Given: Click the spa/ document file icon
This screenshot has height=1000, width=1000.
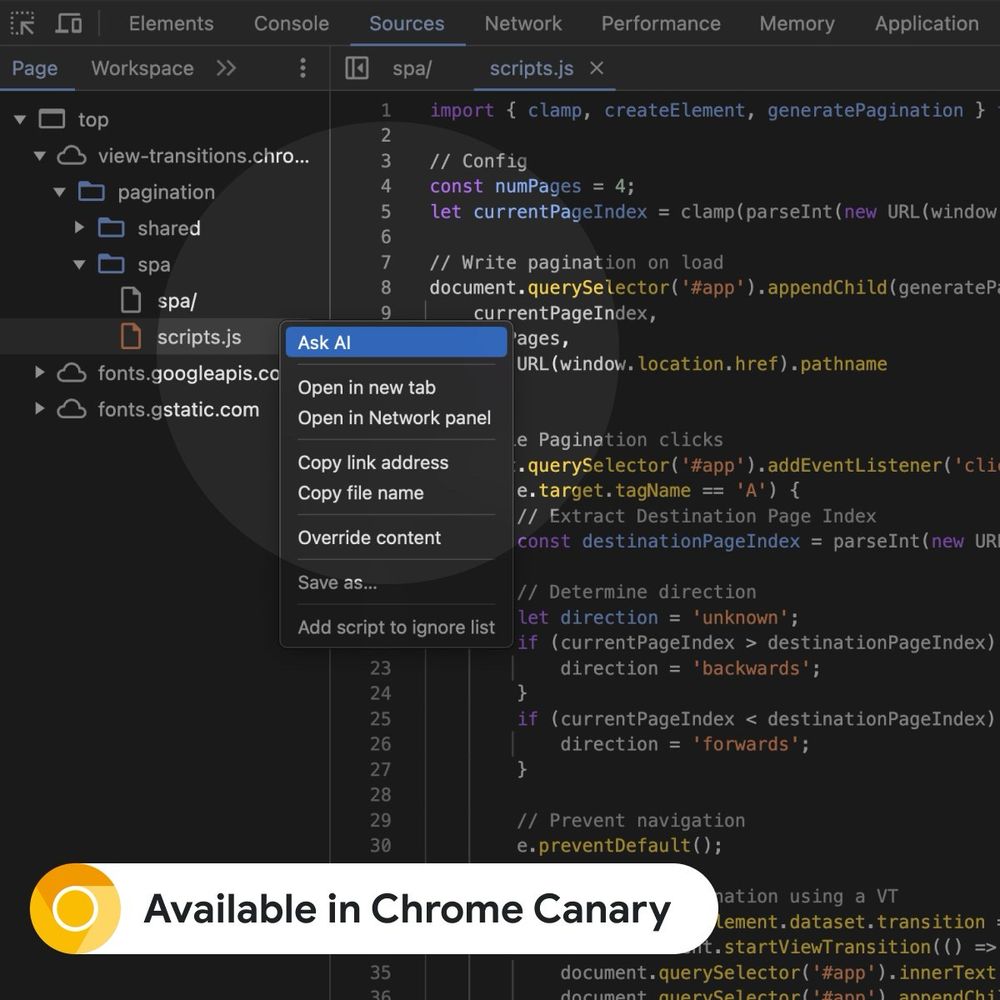Looking at the screenshot, I should [x=131, y=300].
